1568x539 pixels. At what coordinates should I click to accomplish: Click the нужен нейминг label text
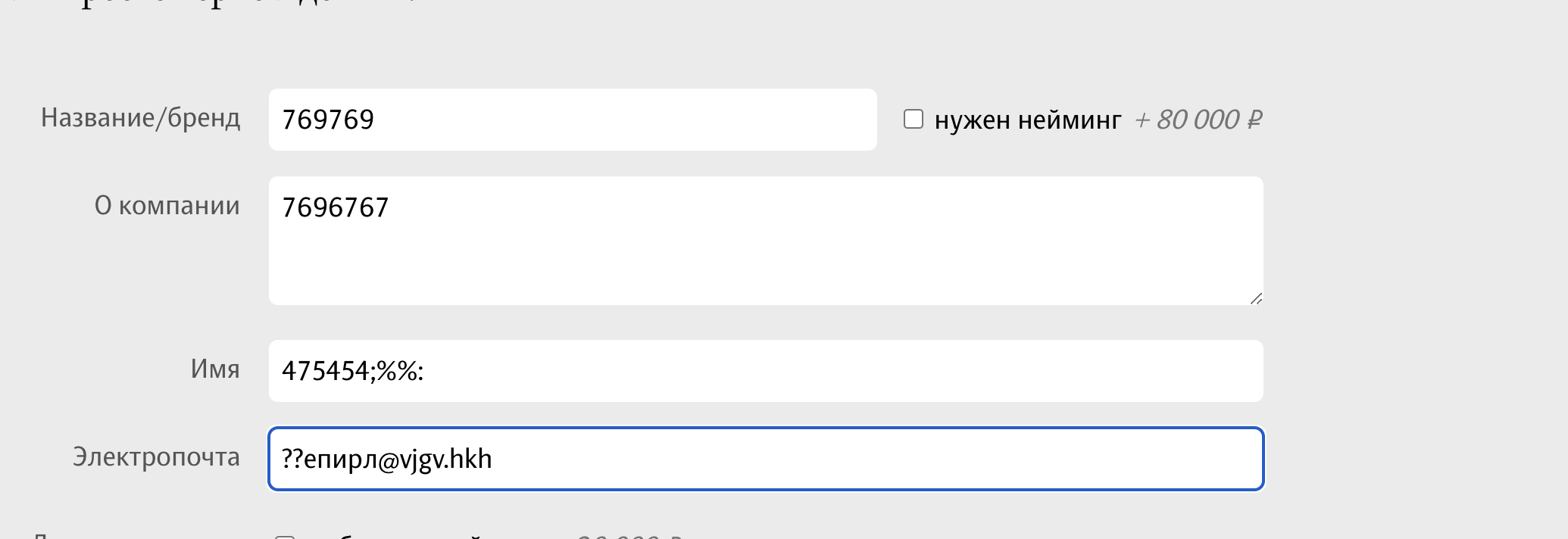point(1027,120)
